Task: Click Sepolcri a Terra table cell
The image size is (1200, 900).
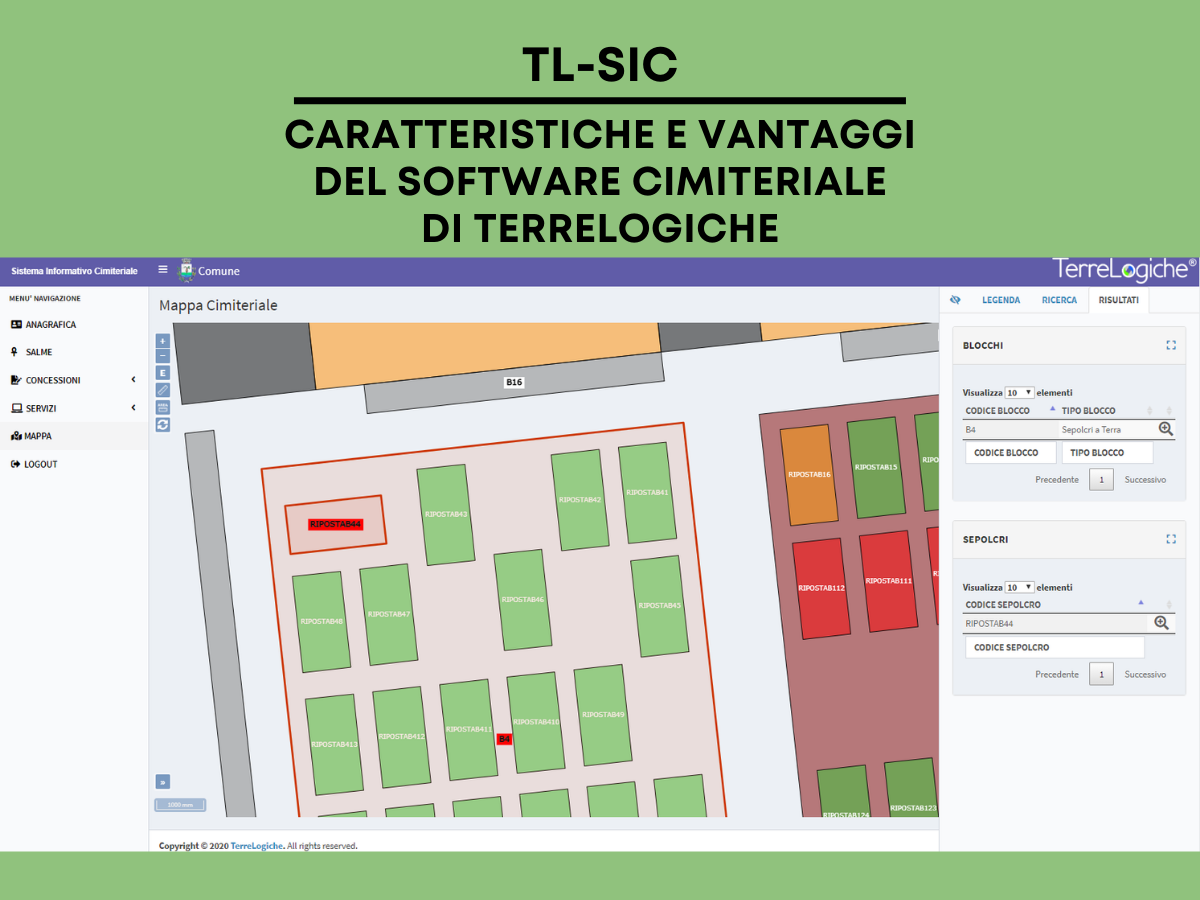Action: (1106, 429)
